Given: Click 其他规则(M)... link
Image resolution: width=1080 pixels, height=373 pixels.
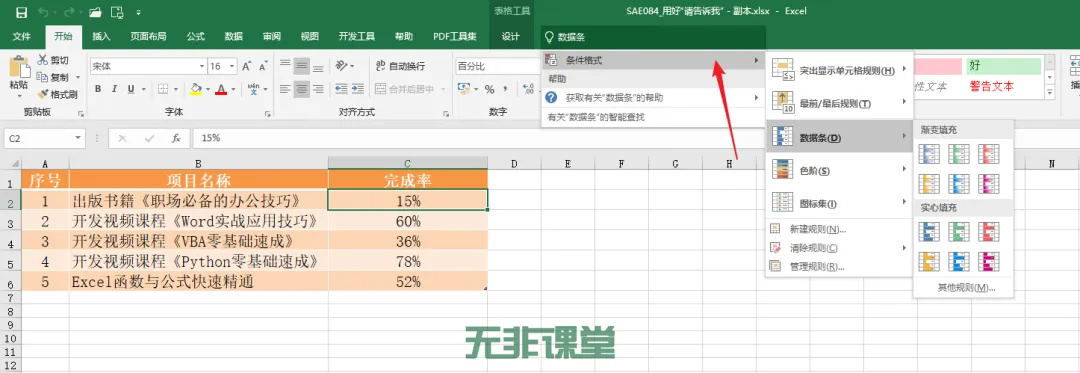Looking at the screenshot, I should 966,288.
